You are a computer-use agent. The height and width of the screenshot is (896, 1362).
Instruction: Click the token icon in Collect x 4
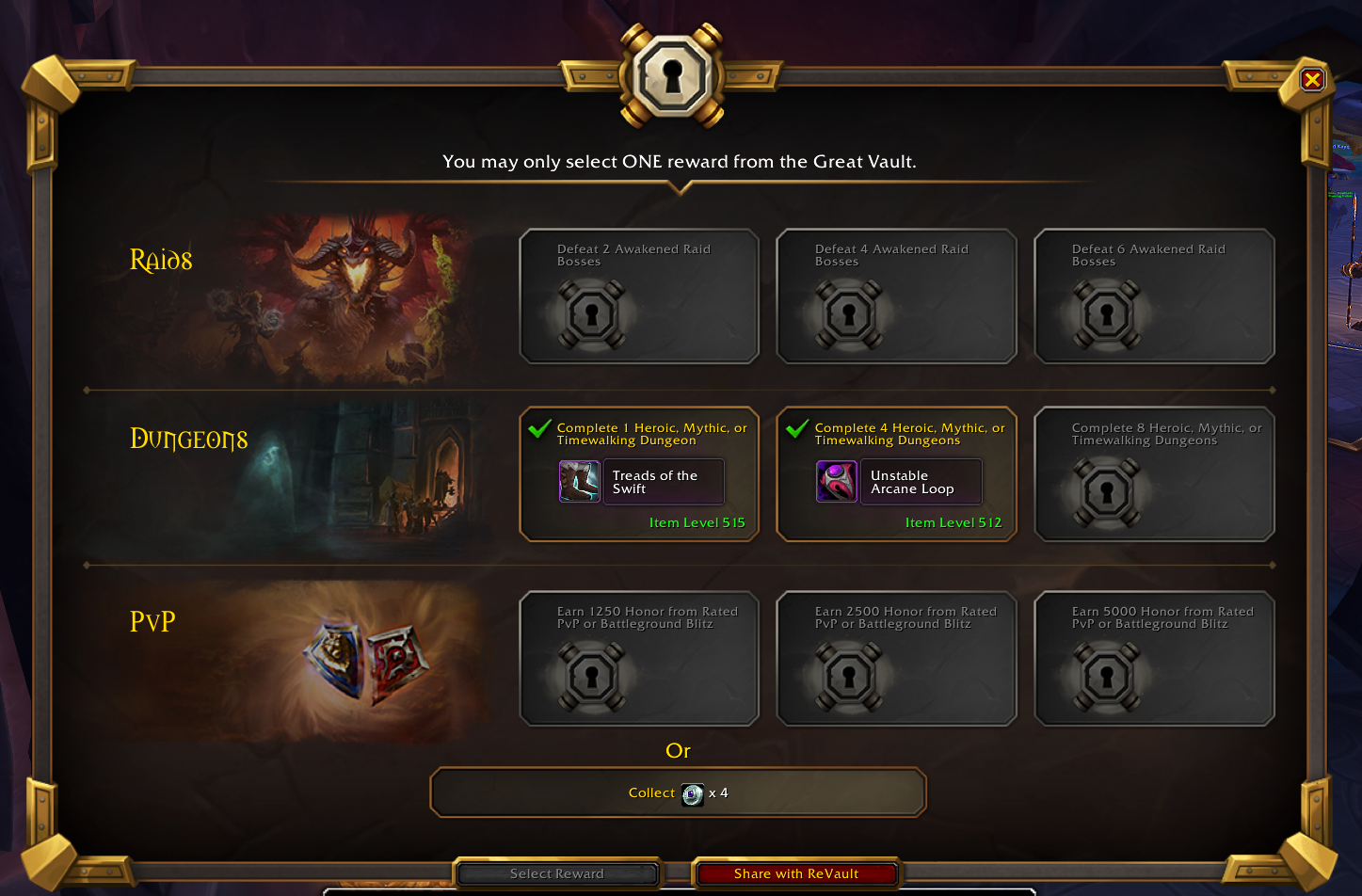tap(693, 794)
